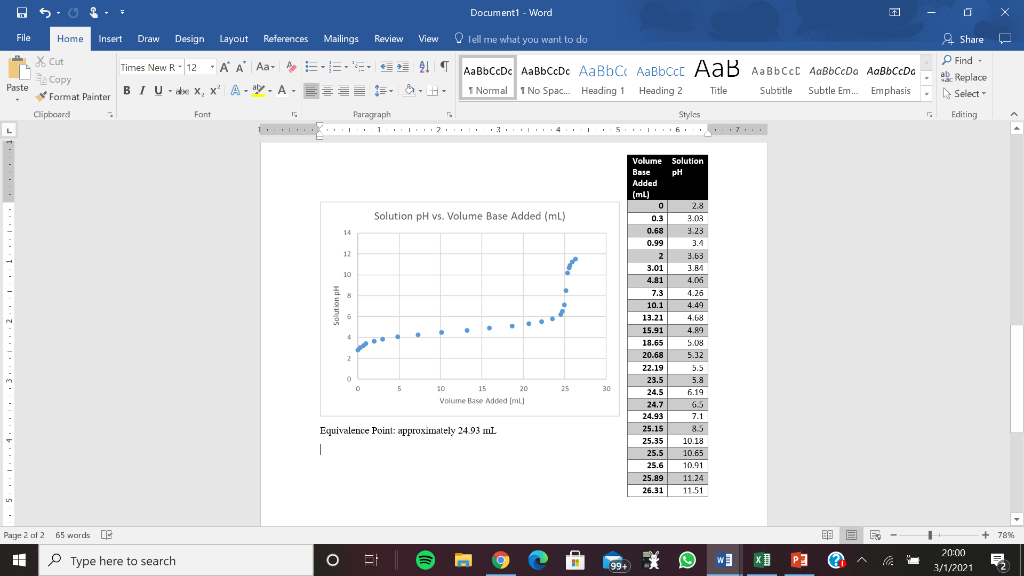Toggle bold formatting
The width and height of the screenshot is (1024, 576).
click(128, 90)
